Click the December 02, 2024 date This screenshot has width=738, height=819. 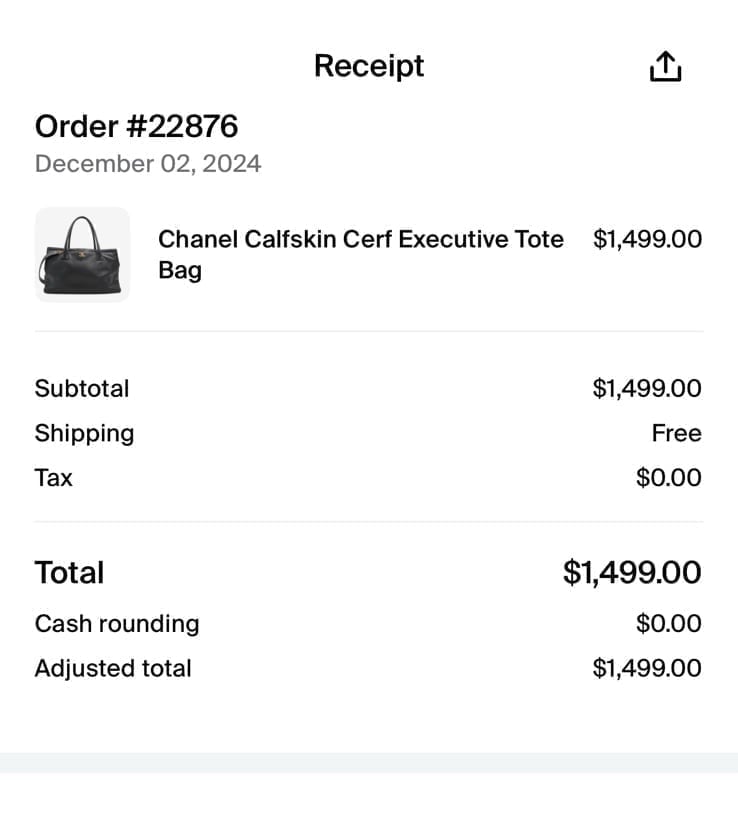coord(147,163)
